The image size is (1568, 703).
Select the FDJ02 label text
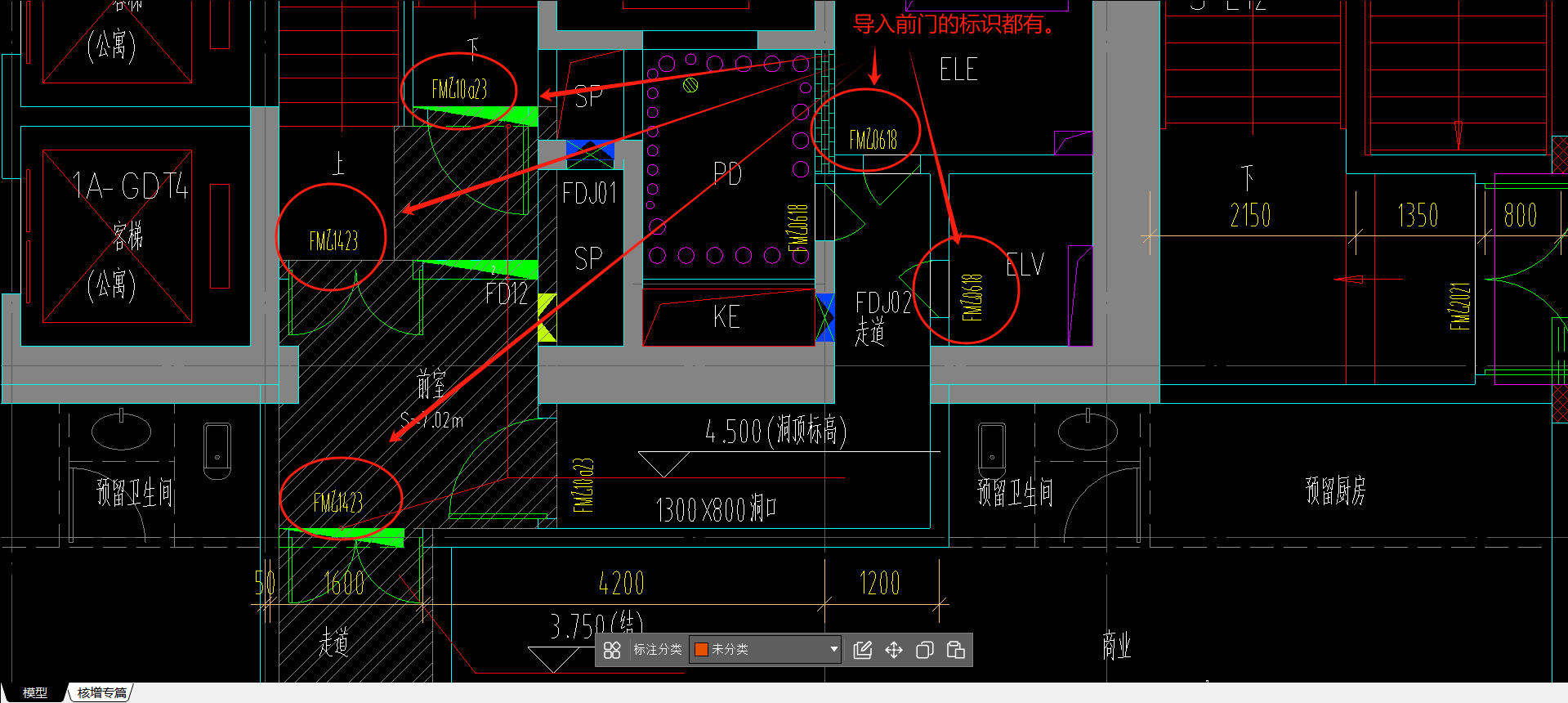(883, 303)
